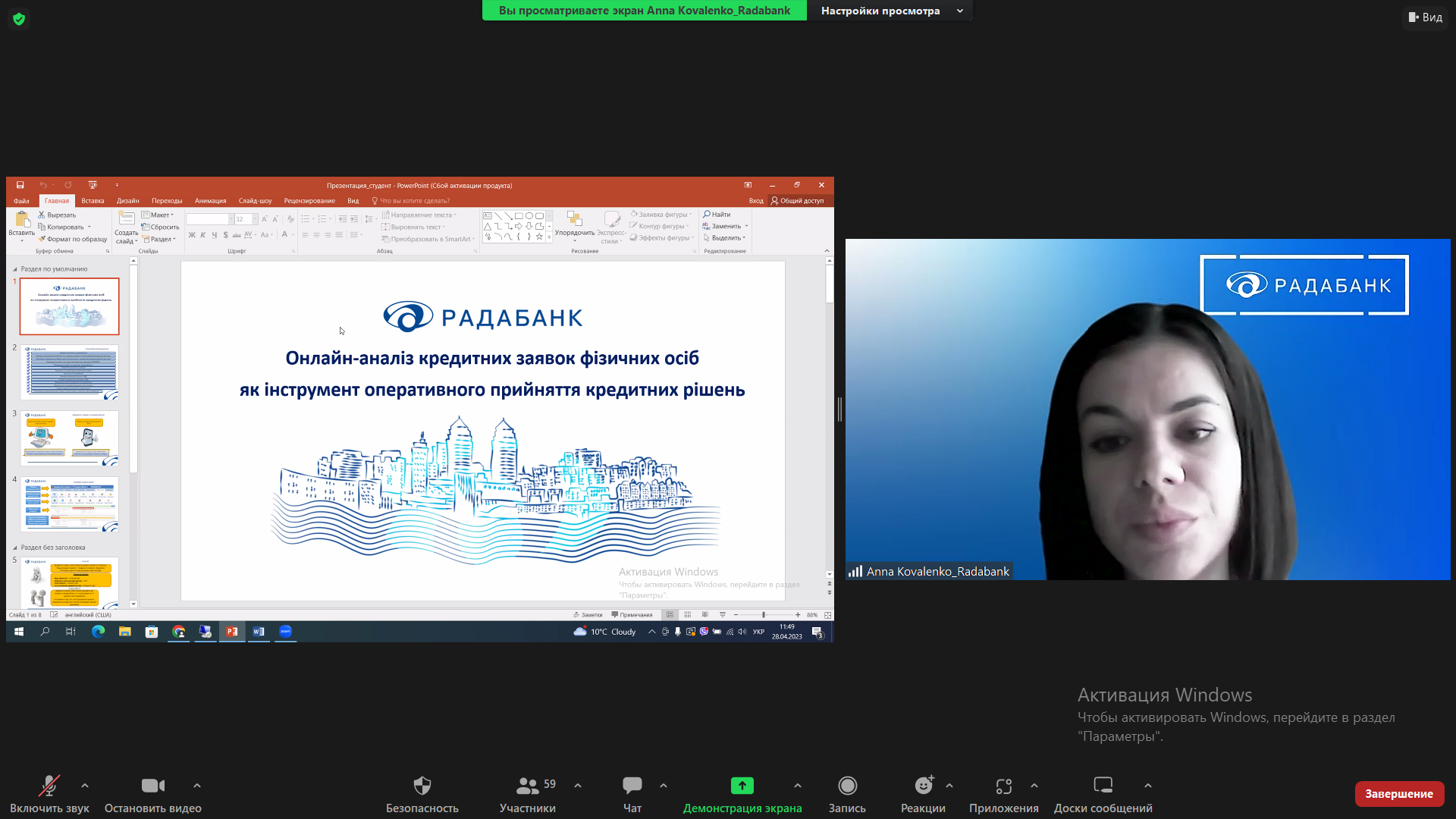The image size is (1456, 819).
Task: Click the green encryption shield icon
Action: click(x=19, y=19)
